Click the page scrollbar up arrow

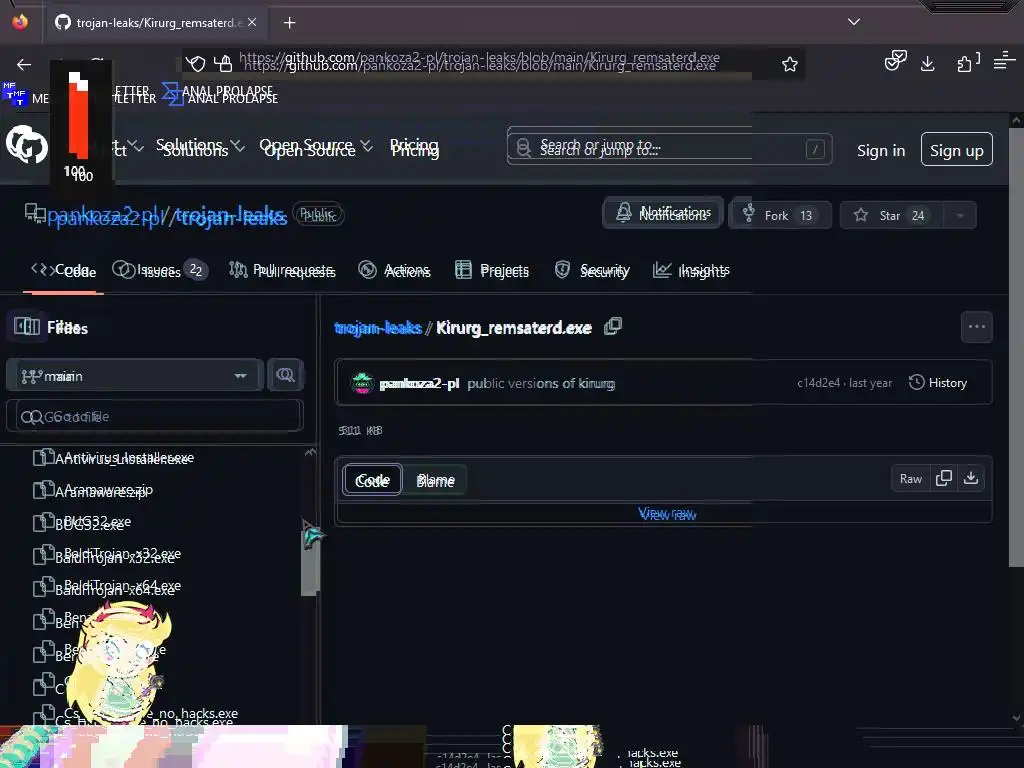tap(1016, 121)
